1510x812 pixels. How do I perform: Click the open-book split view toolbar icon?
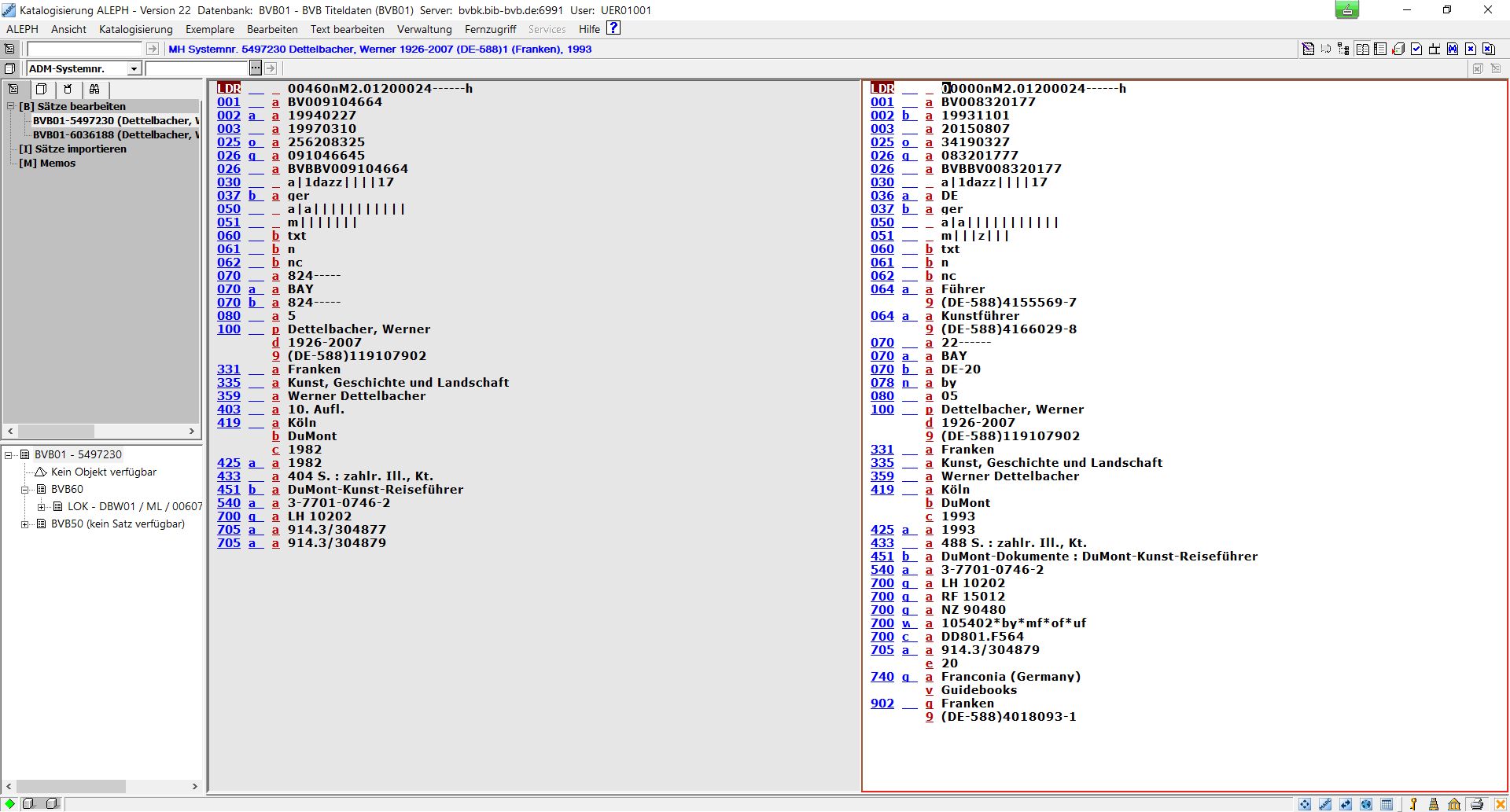point(1362,49)
